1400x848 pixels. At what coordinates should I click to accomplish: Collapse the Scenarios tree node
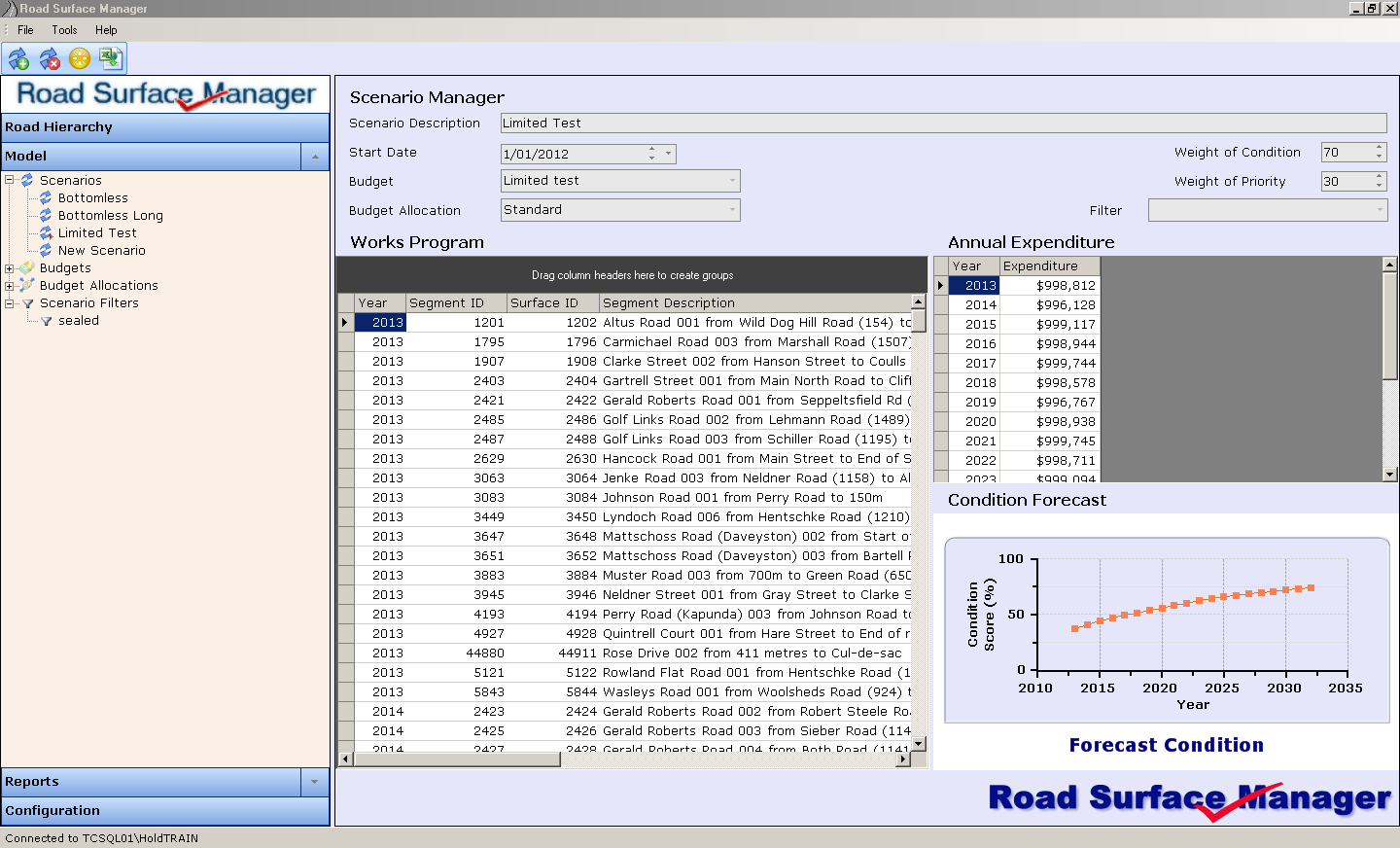(9, 180)
